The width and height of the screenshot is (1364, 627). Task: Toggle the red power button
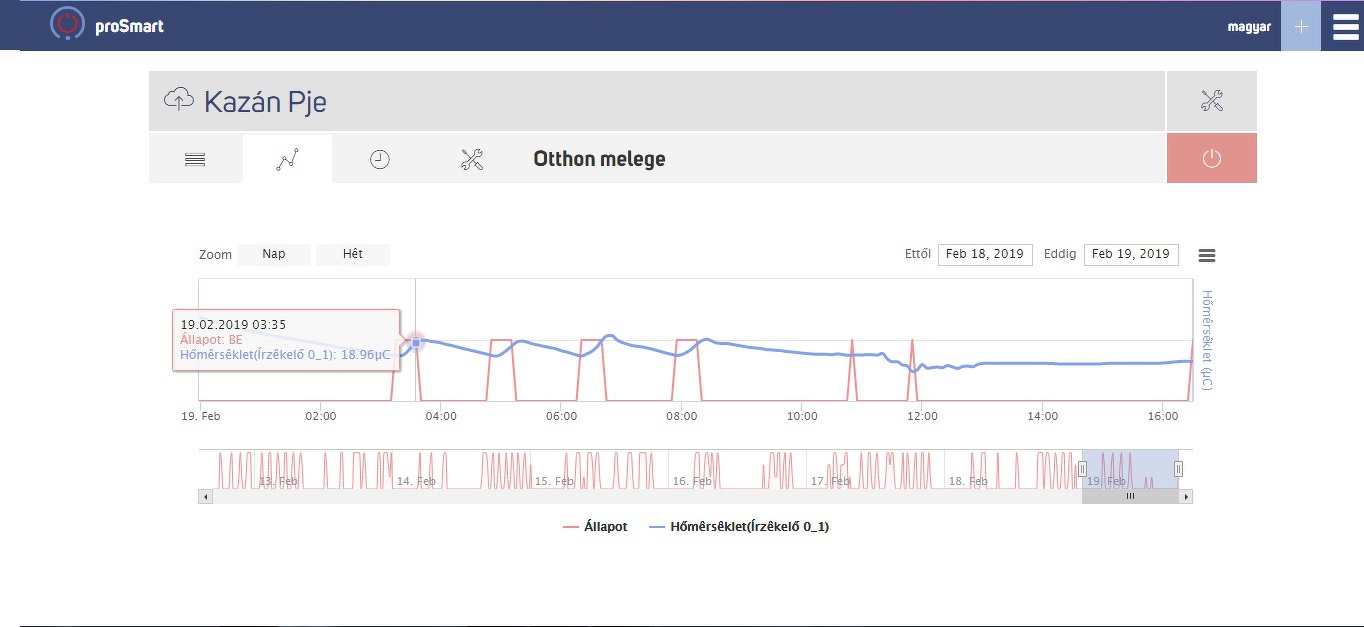point(1211,159)
